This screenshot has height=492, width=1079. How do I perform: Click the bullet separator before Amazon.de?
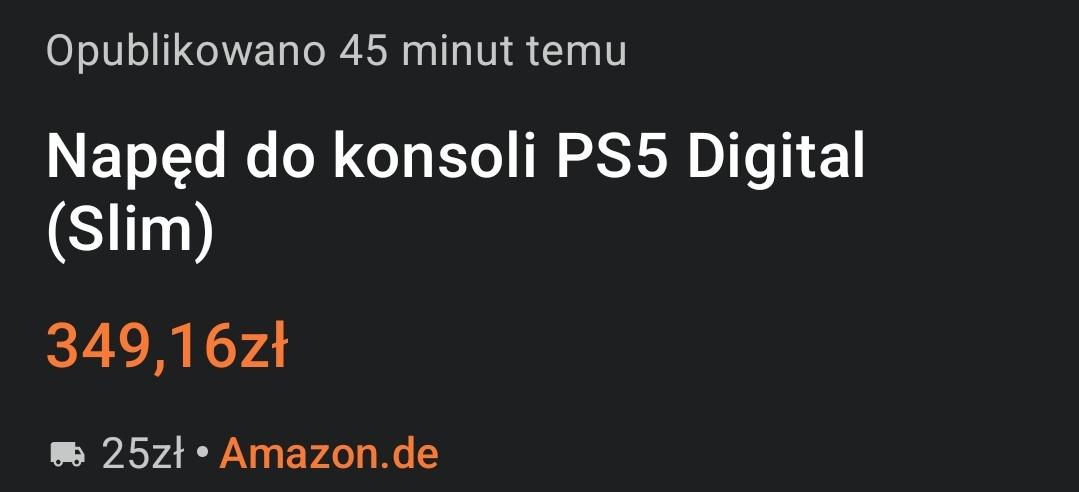(x=202, y=454)
